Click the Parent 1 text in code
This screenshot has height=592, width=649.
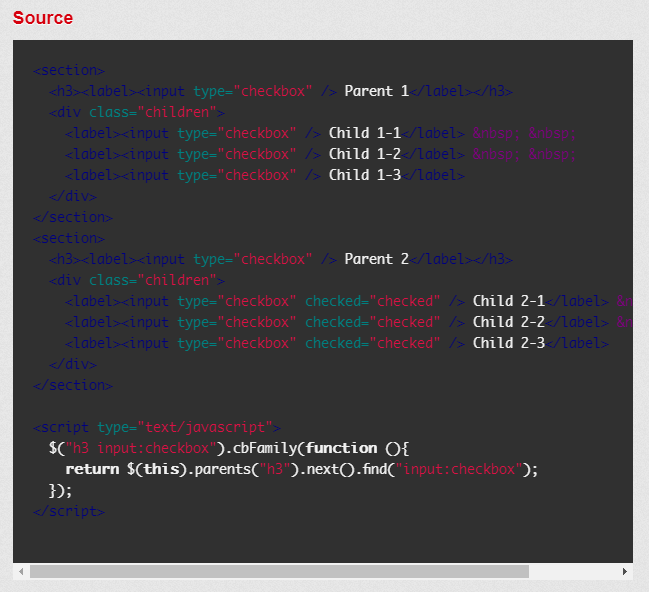(376, 91)
